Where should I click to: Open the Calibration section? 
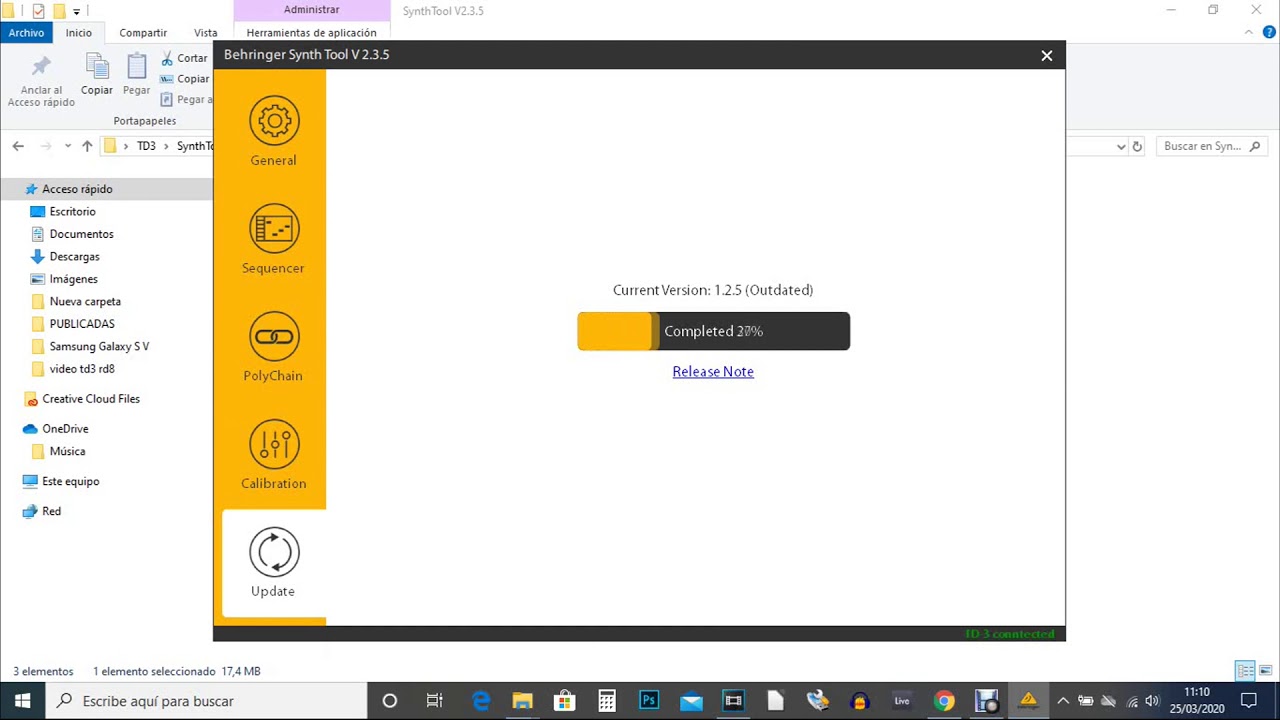(x=273, y=454)
